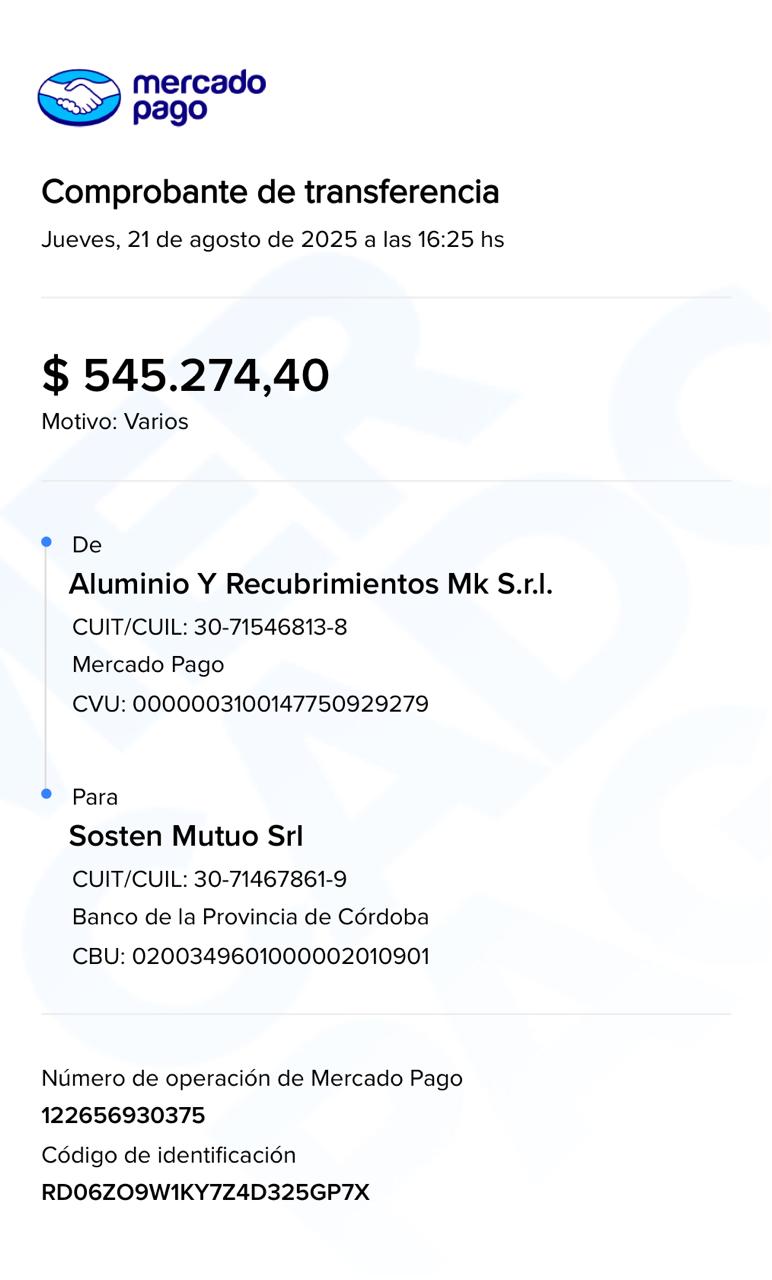Click the Número de operación de Mercado Pago label
Viewport: 772px width, 1280px height.
[252, 1078]
